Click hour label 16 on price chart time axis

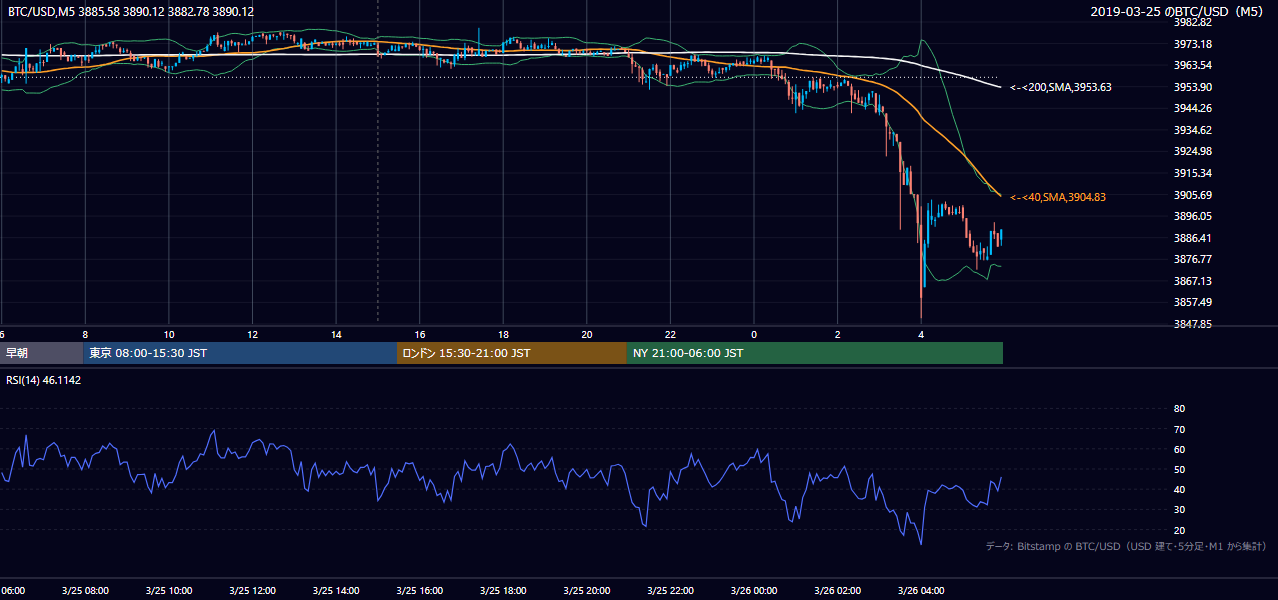tap(420, 334)
